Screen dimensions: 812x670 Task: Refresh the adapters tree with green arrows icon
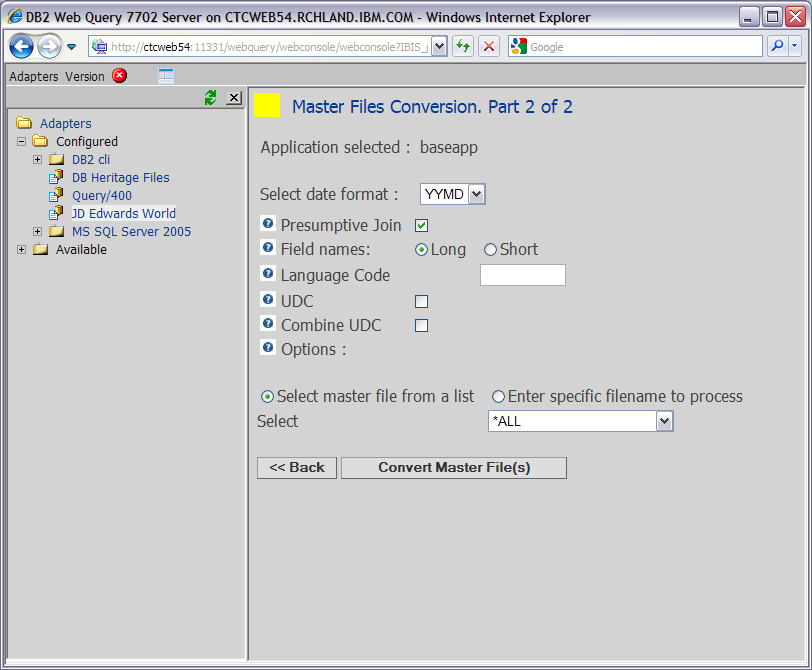pos(210,97)
